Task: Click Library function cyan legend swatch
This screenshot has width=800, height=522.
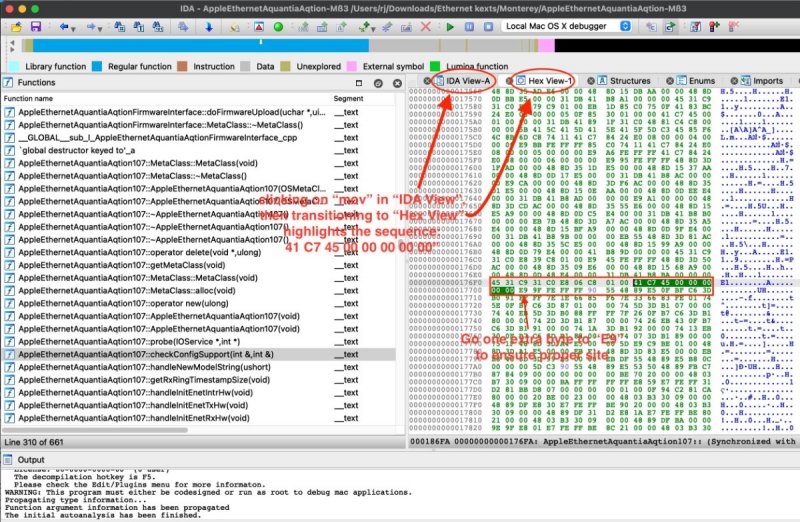Action: pyautogui.click(x=15, y=66)
